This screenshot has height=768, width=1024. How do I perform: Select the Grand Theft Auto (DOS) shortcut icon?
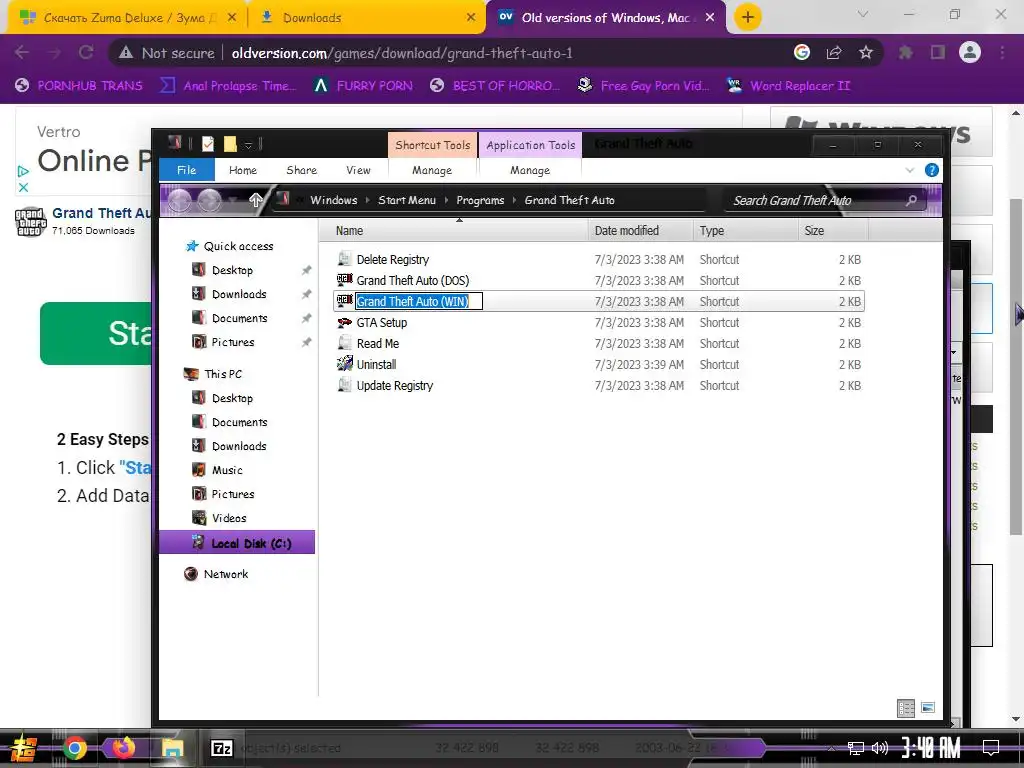[344, 280]
